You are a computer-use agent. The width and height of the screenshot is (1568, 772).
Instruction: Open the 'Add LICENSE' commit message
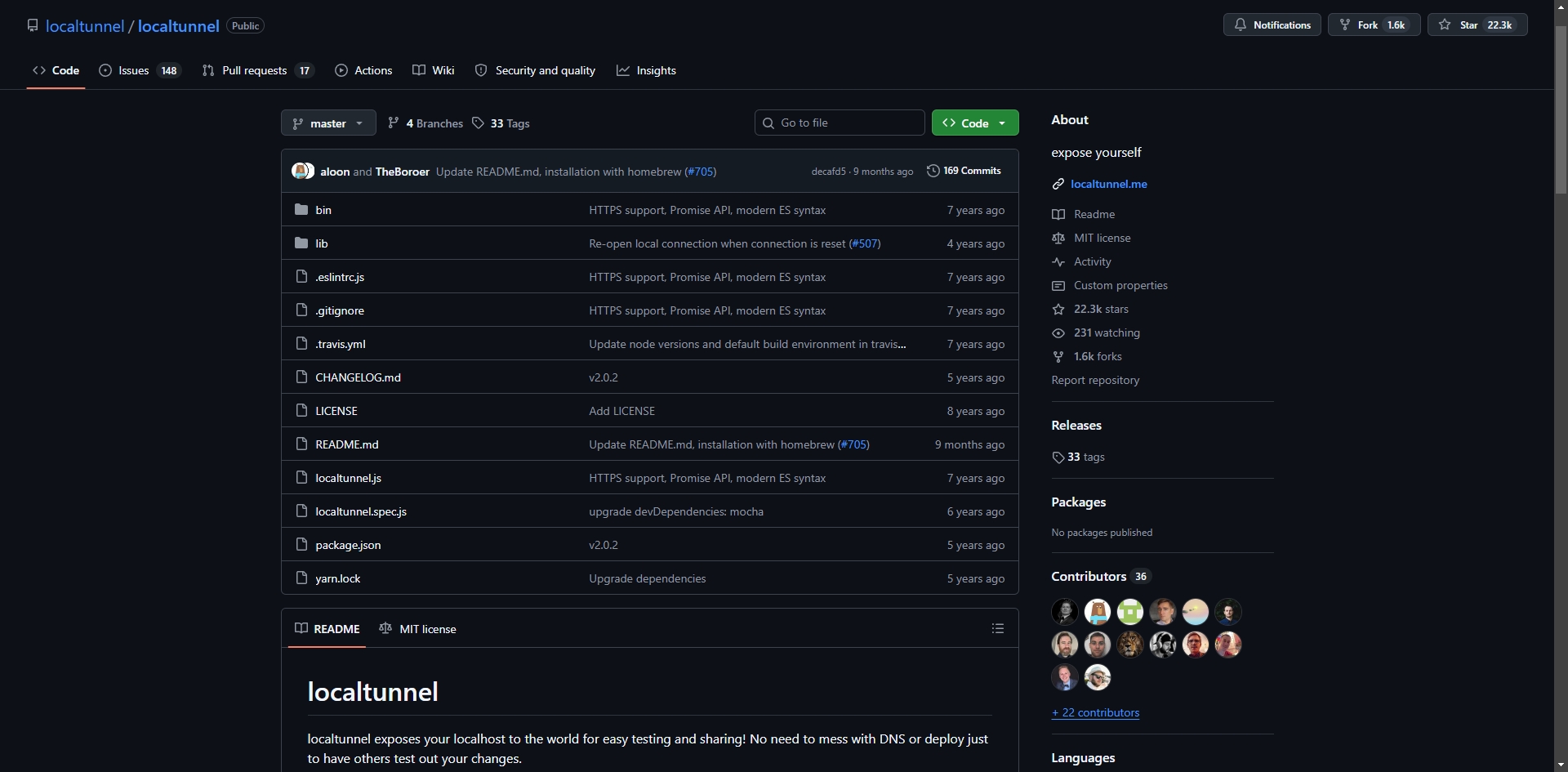pyautogui.click(x=621, y=411)
